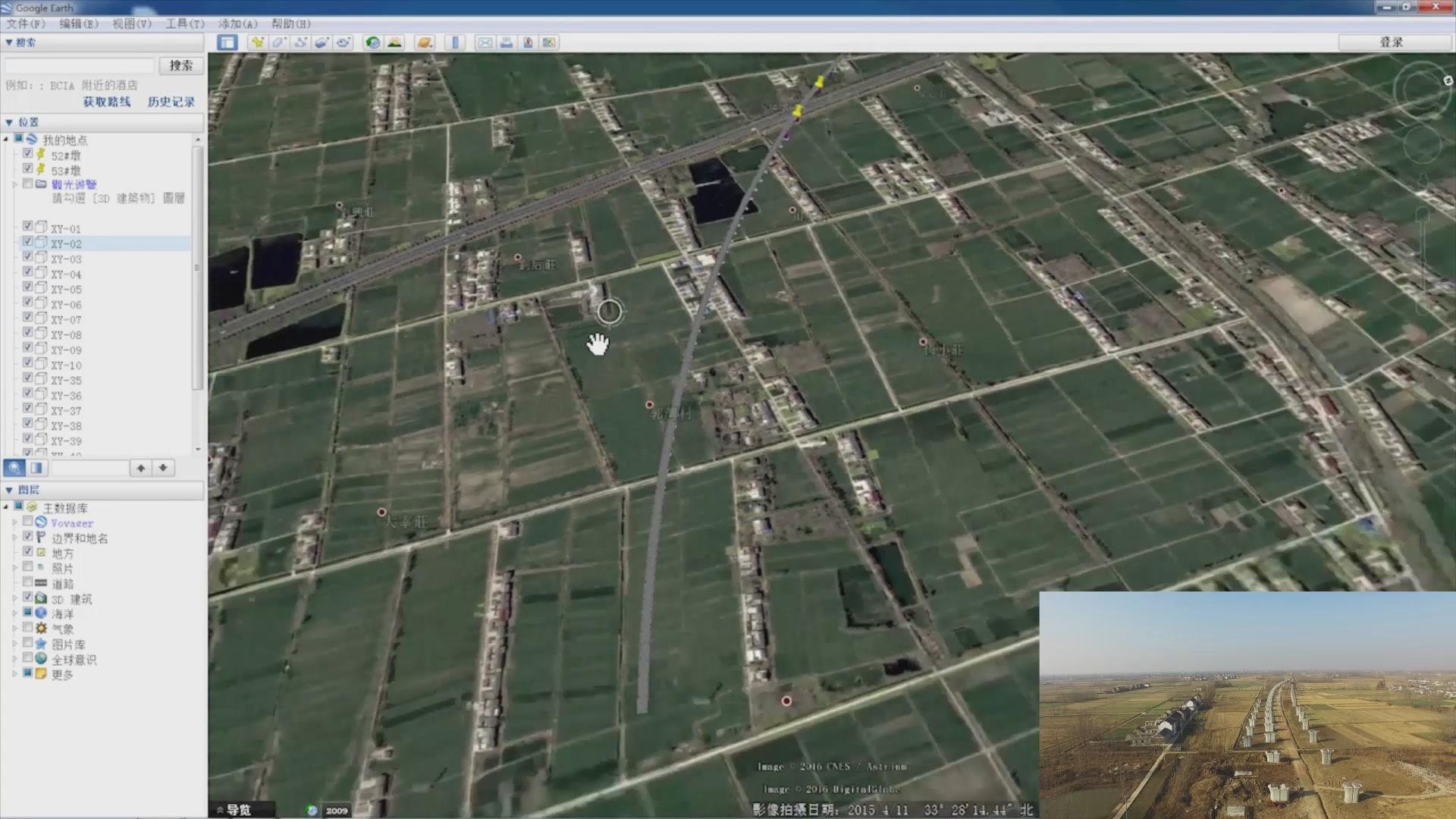Click the Print icon

pyautogui.click(x=506, y=42)
